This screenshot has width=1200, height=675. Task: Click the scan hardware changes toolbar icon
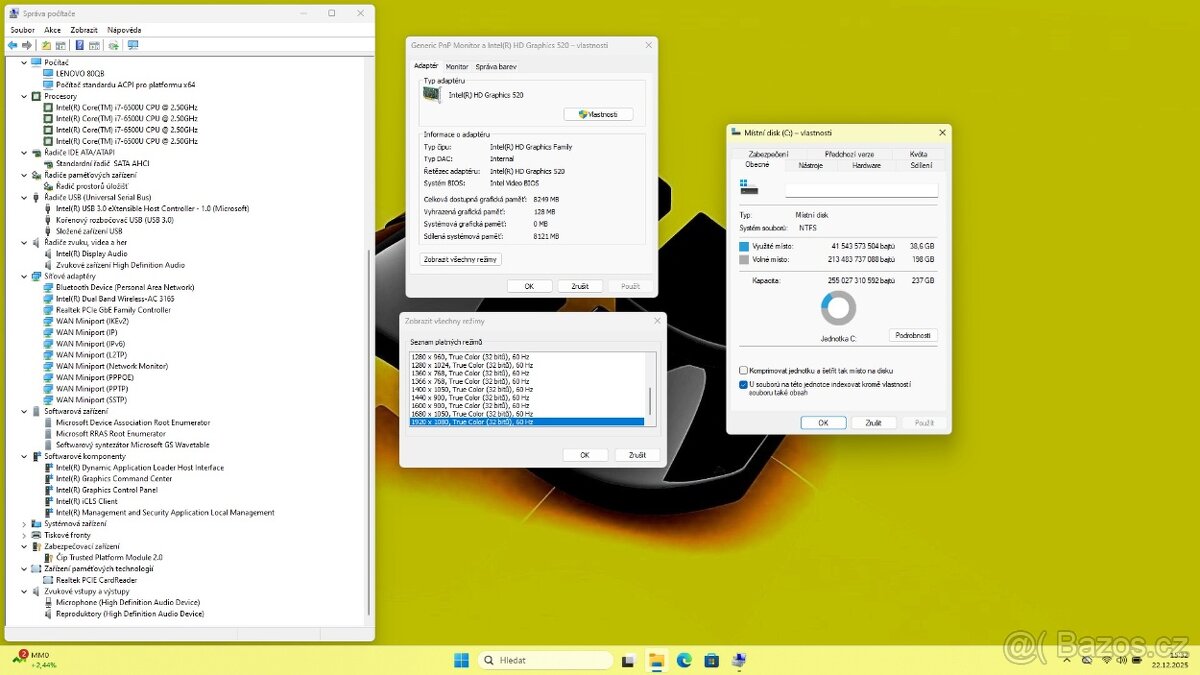[111, 44]
